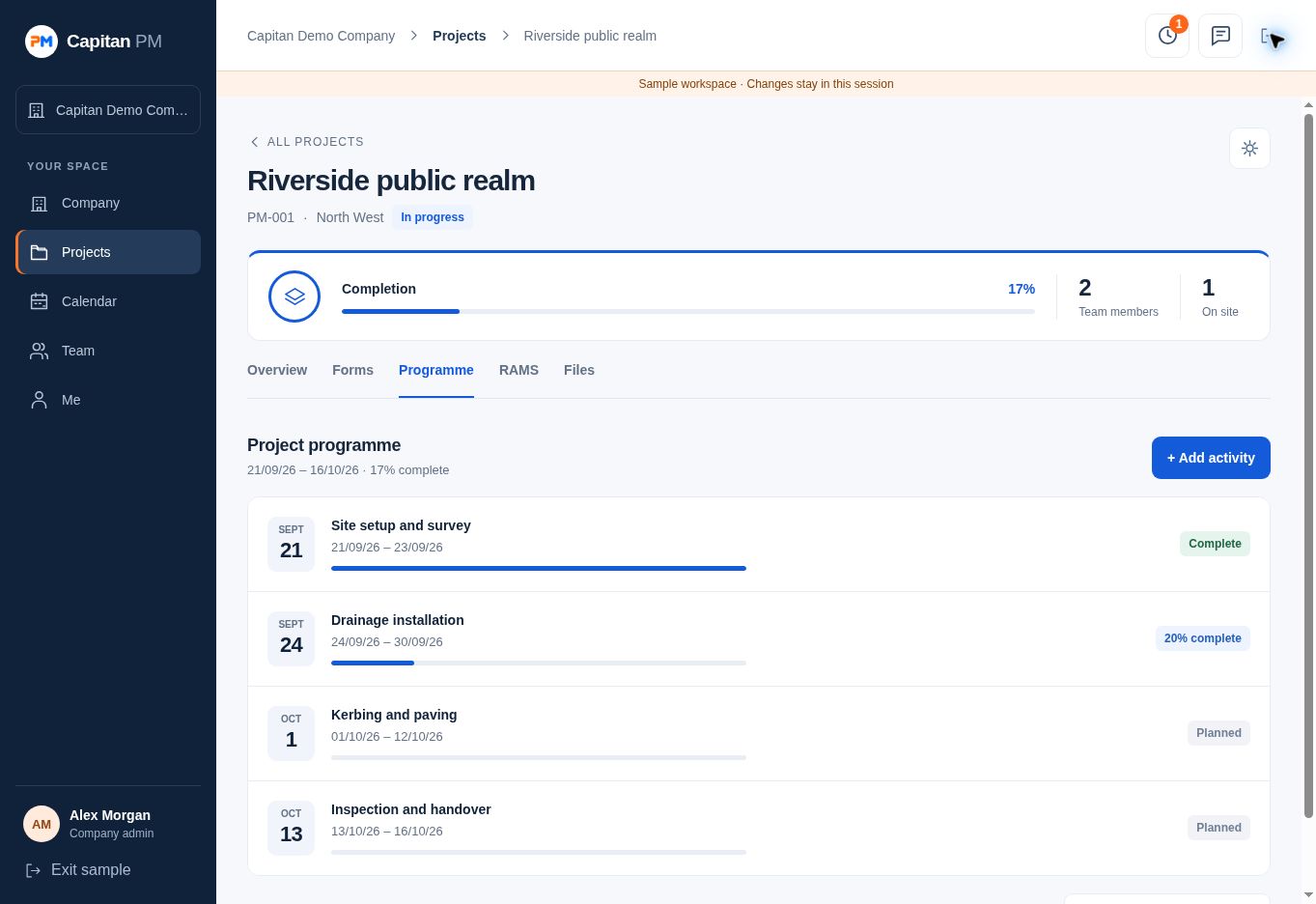Open the Site setup and survey activity
The width and height of the screenshot is (1316, 904).
(759, 545)
